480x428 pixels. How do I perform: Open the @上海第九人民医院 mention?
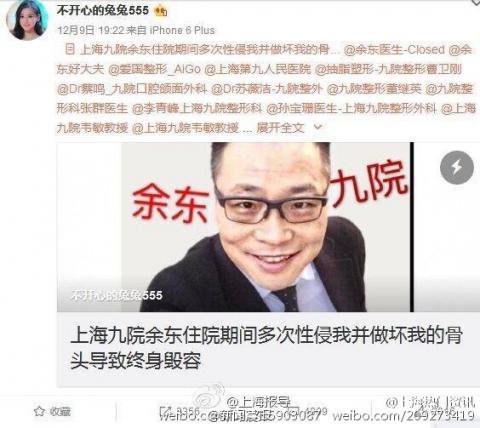(x=257, y=69)
